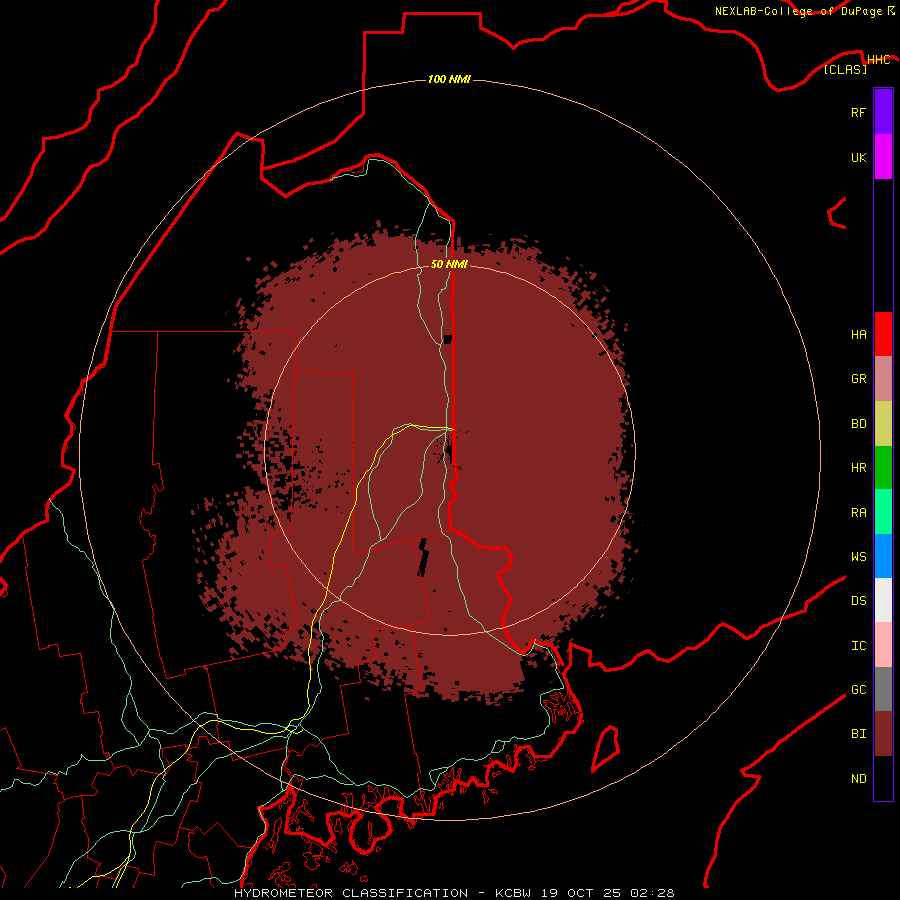Click the 19 OCT 25 date text

tap(581, 893)
